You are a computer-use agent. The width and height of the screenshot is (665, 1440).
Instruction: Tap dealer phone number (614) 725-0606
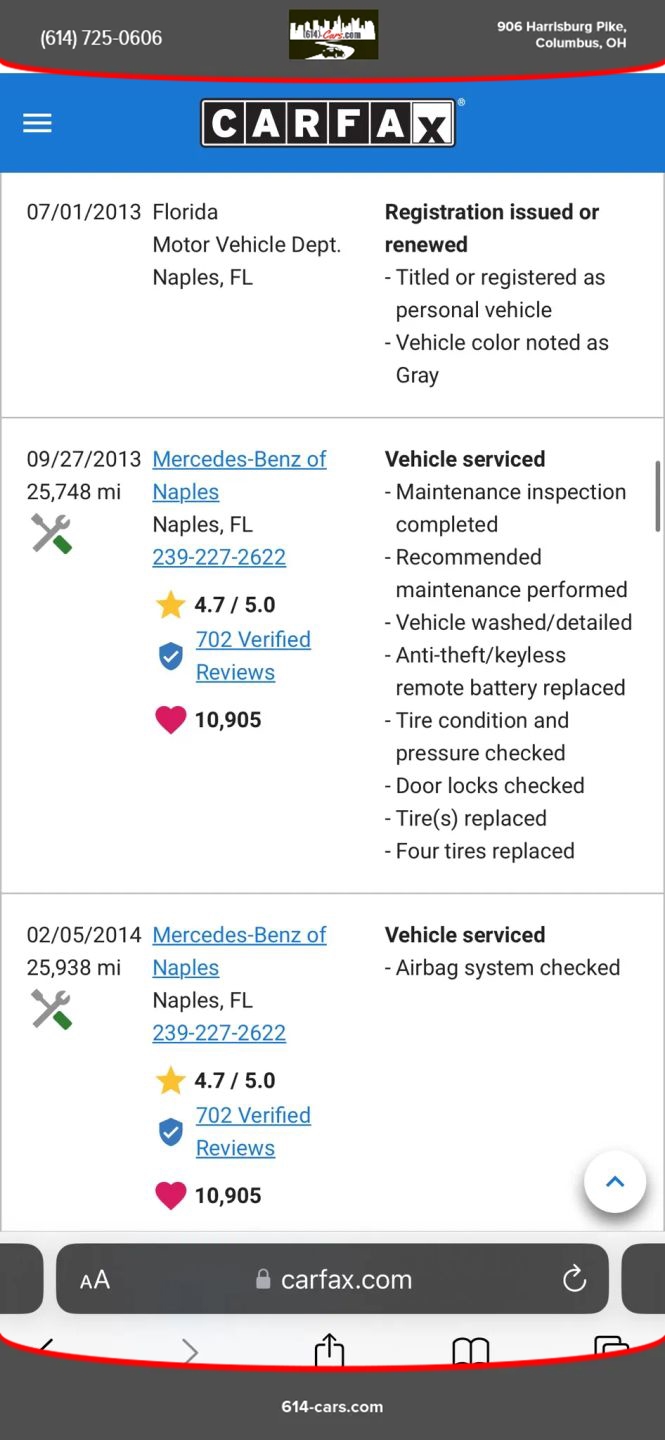click(101, 38)
